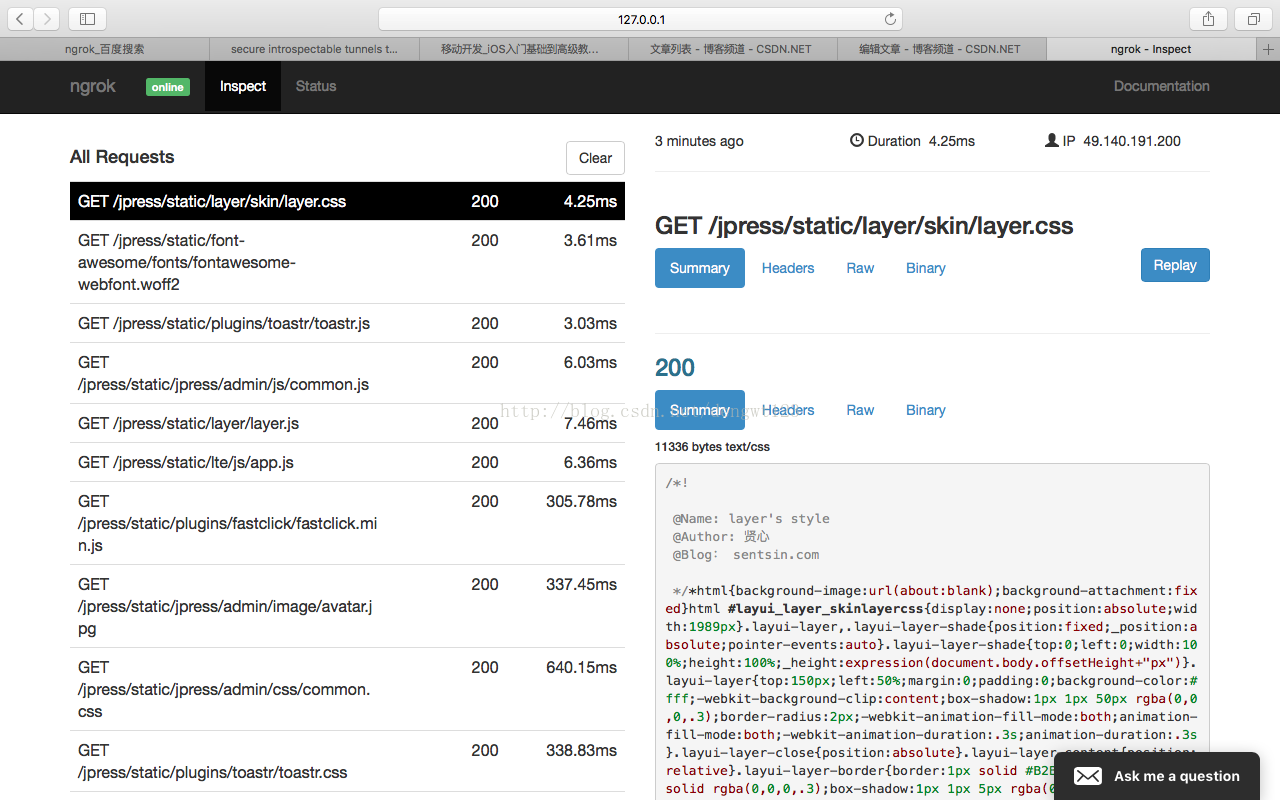This screenshot has height=800, width=1280.
Task: Open the Headers tab under the GET heading
Action: tap(788, 268)
